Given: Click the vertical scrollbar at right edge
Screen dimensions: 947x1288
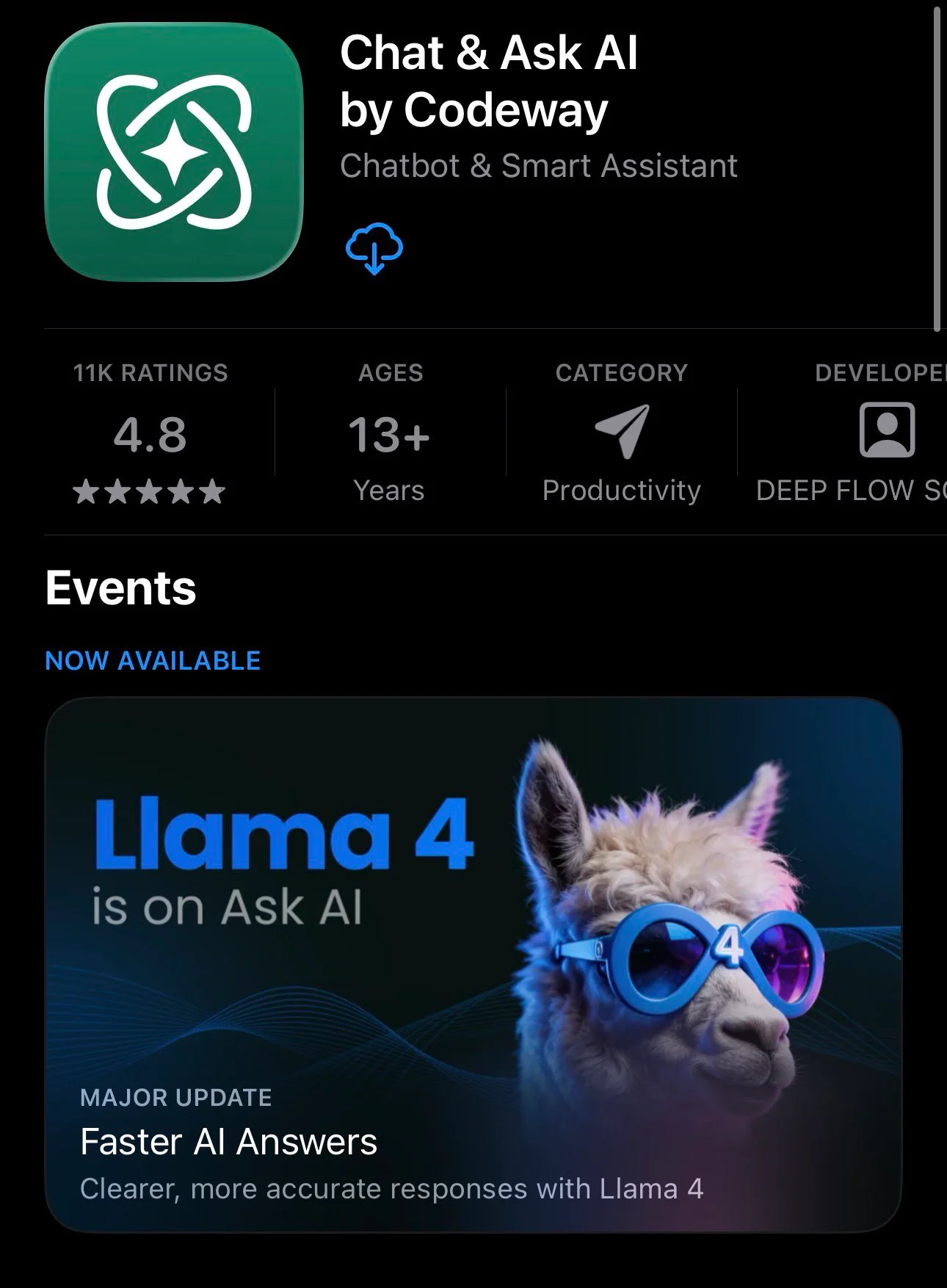Looking at the screenshot, I should (937, 167).
